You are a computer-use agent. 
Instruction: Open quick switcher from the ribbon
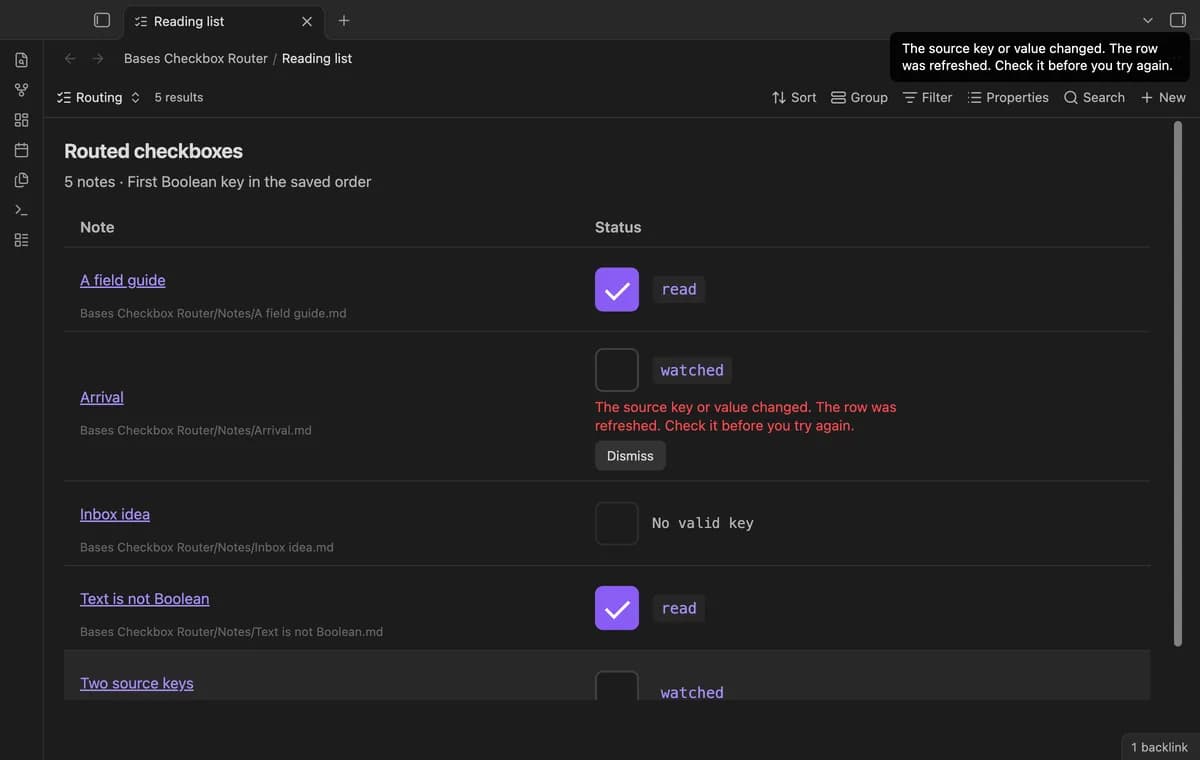coord(21,60)
